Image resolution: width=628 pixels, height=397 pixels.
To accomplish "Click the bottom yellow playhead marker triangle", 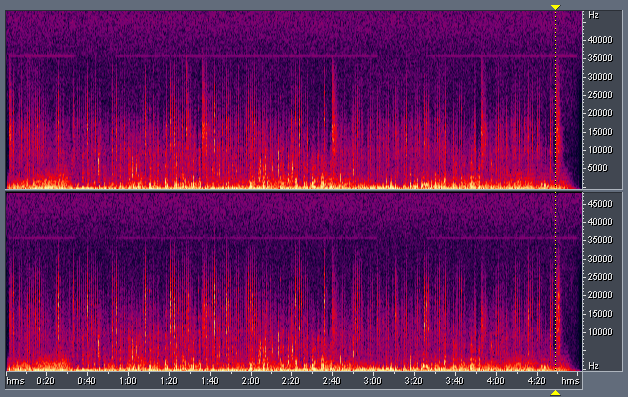I will tap(555, 393).
